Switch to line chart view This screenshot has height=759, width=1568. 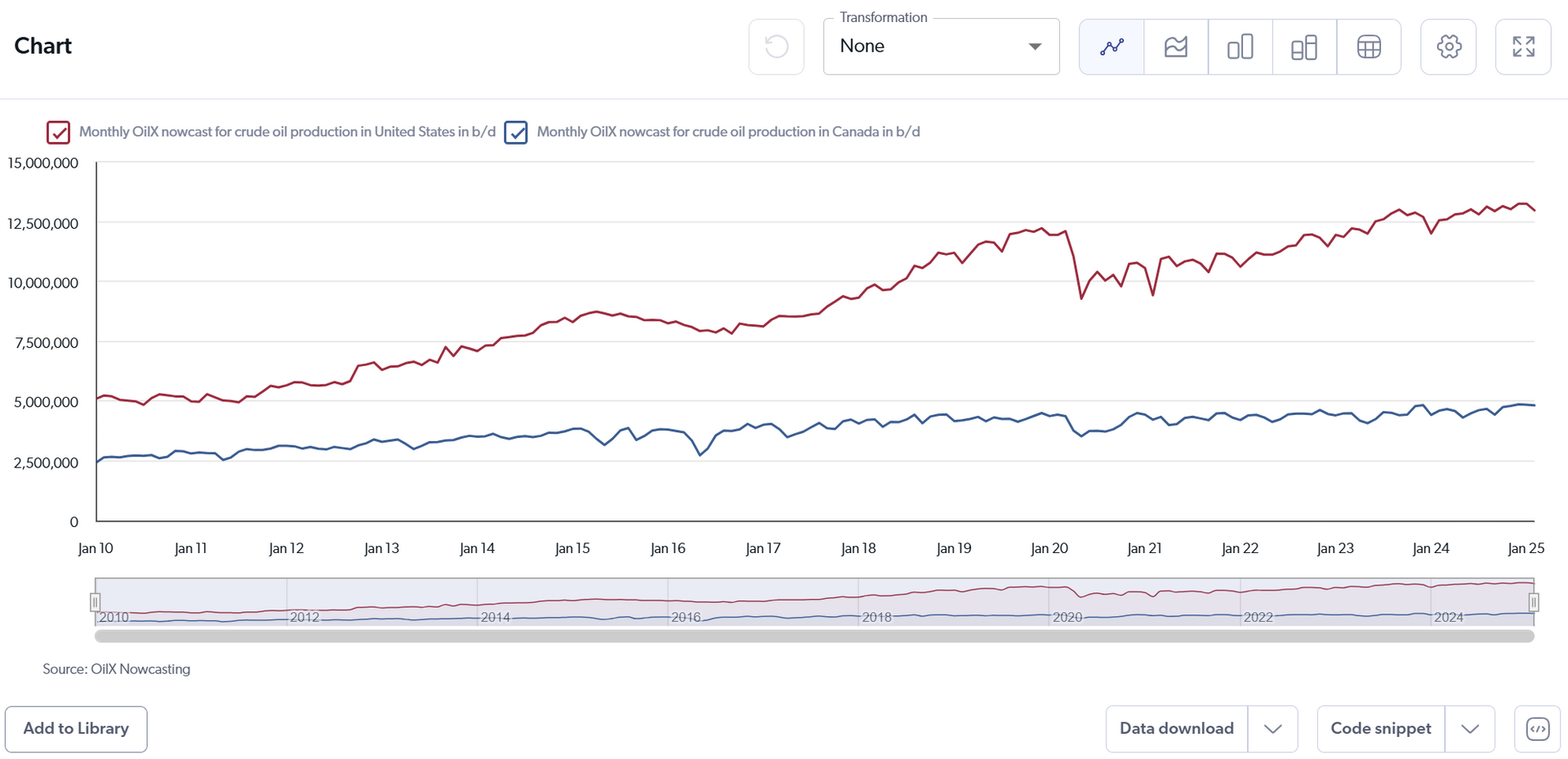click(1111, 47)
